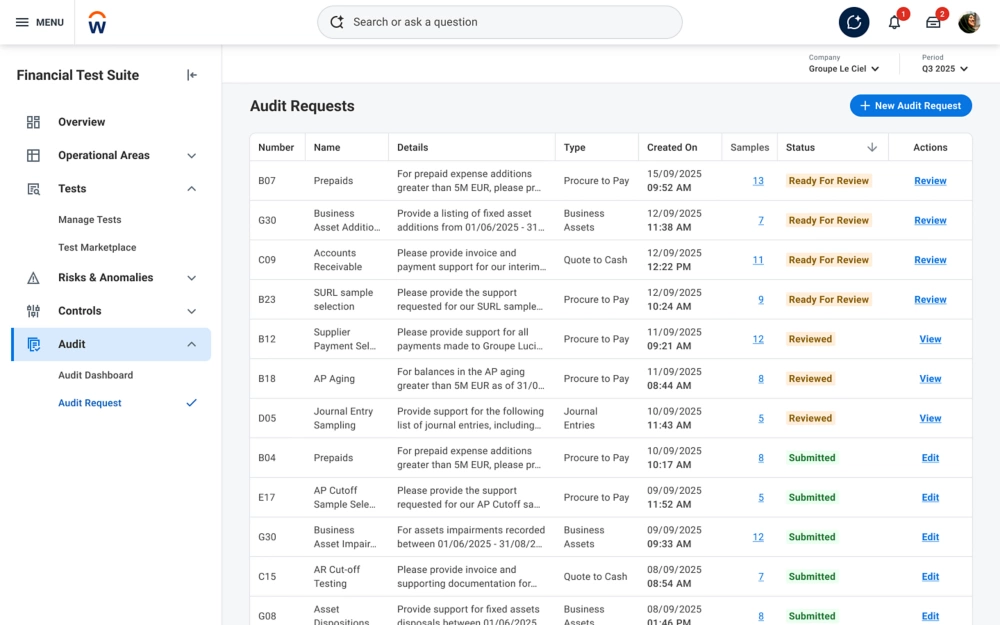Open the Company Groupe Le Ciel dropdown
This screenshot has width=1000, height=625.
click(845, 69)
